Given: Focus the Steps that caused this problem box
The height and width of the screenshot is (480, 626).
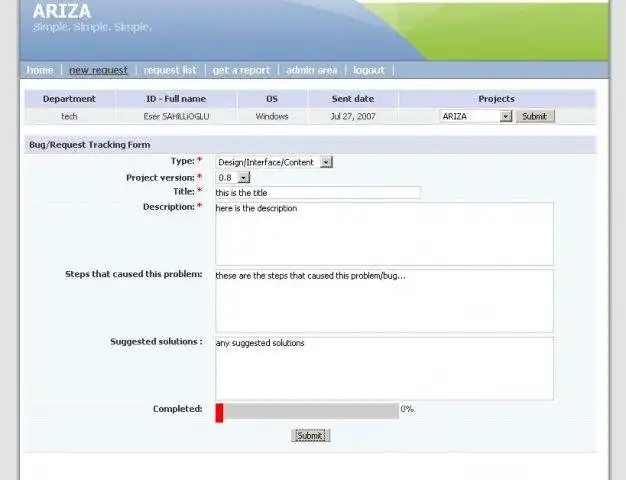Looking at the screenshot, I should click(384, 301).
